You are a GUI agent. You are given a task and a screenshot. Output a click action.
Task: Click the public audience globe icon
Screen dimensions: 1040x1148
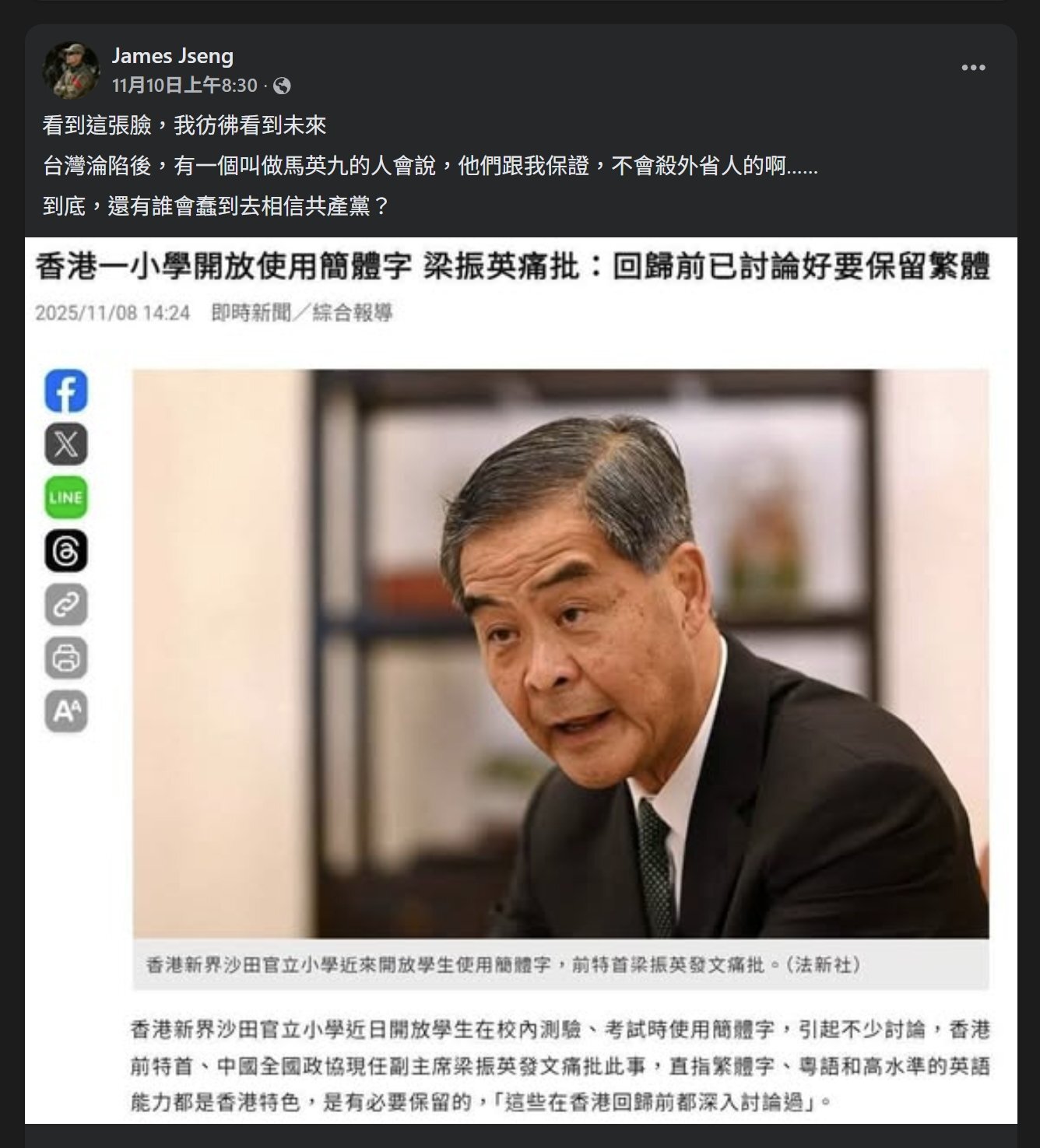pyautogui.click(x=283, y=86)
